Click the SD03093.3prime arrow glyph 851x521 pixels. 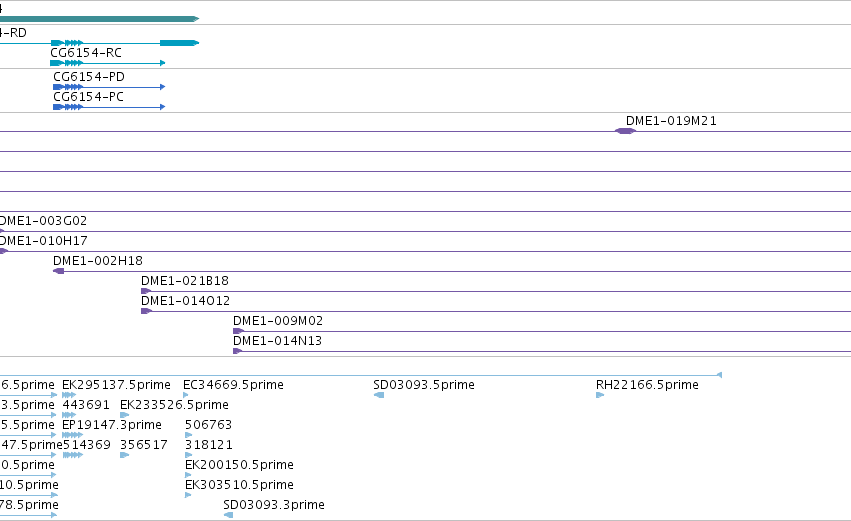pos(228,515)
